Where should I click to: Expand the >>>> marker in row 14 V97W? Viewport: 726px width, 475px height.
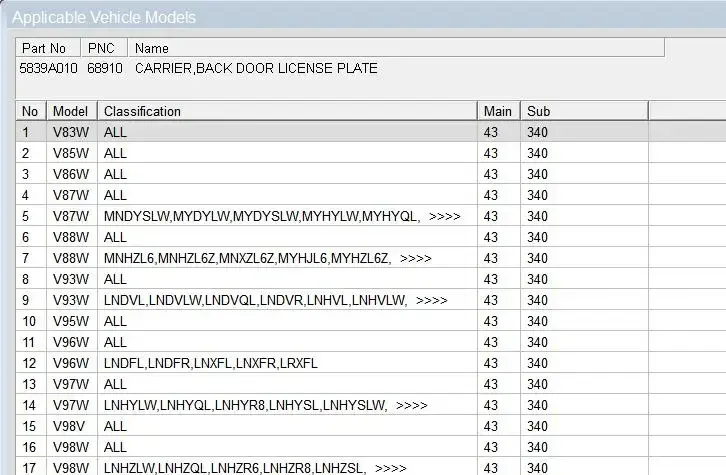point(411,405)
